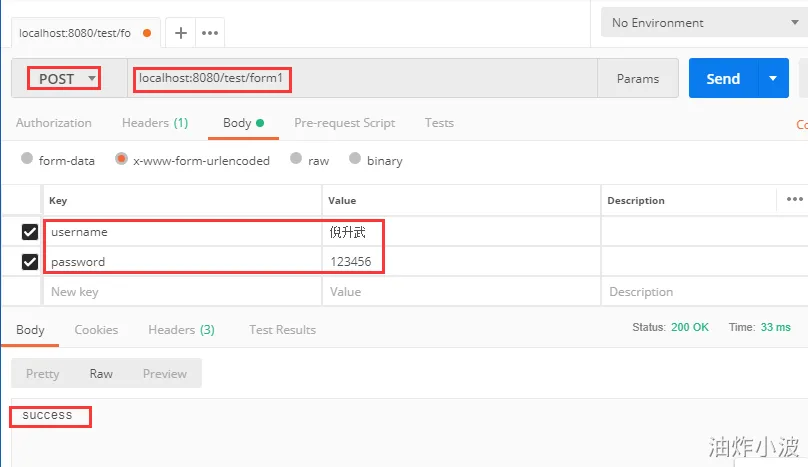808x467 pixels.
Task: Choose the binary body type
Action: tap(355, 159)
